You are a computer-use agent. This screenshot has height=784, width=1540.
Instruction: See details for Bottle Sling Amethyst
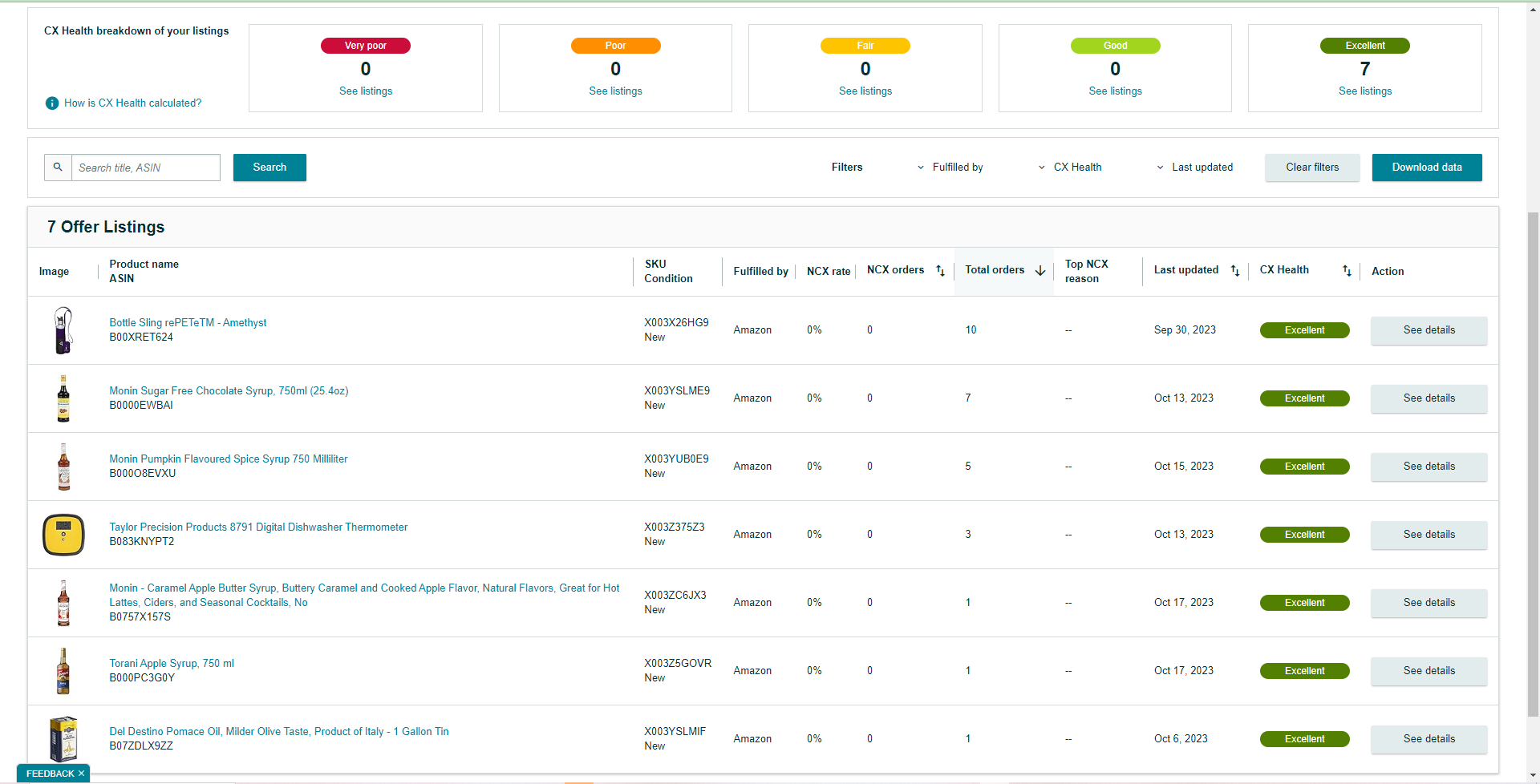[x=1429, y=330]
